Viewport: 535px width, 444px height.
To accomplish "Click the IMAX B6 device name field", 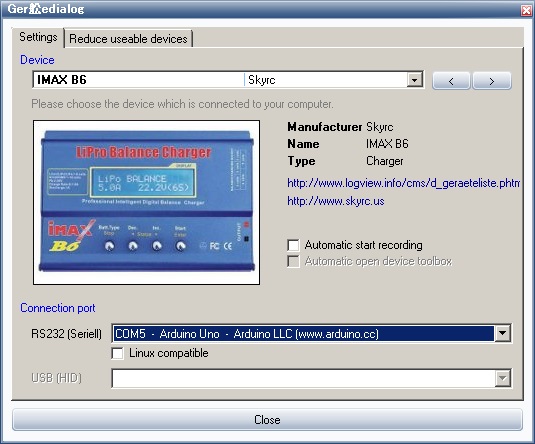I will (x=139, y=80).
